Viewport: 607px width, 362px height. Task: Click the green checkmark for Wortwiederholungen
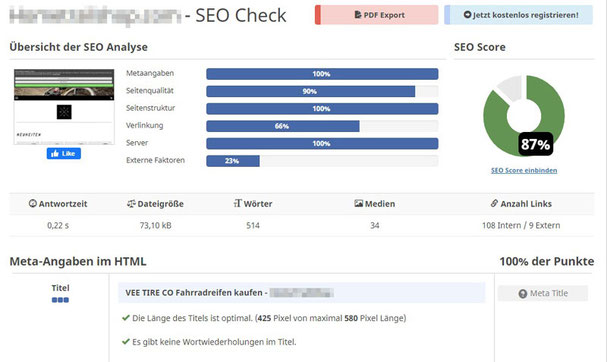click(x=125, y=341)
